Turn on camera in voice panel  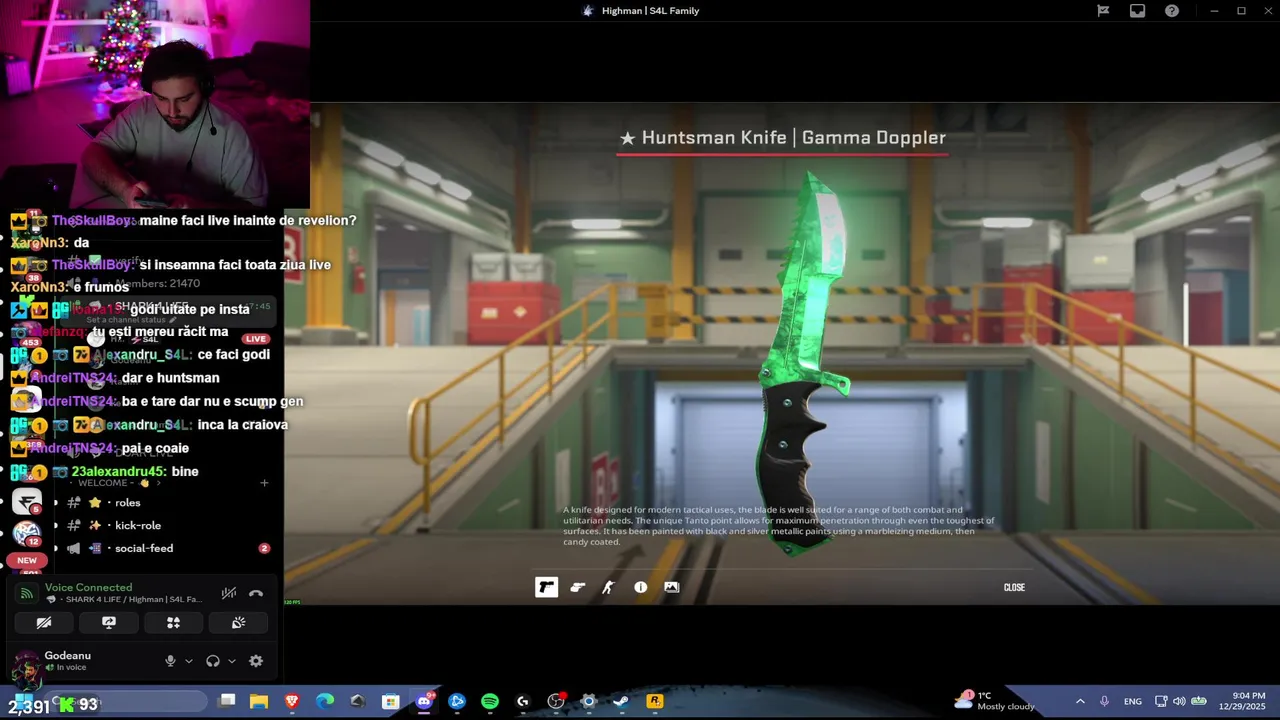point(44,622)
